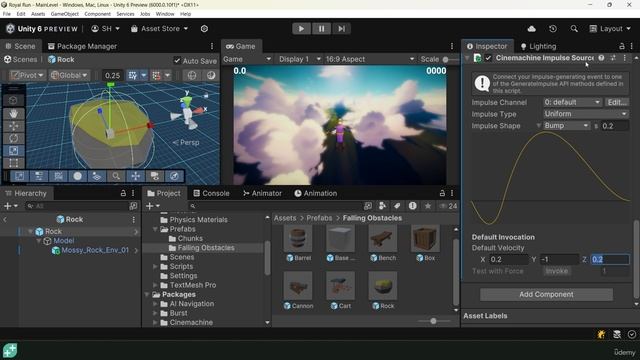Click the Project error log exclamation icon
Screen dimensions: 640x360
point(413,206)
